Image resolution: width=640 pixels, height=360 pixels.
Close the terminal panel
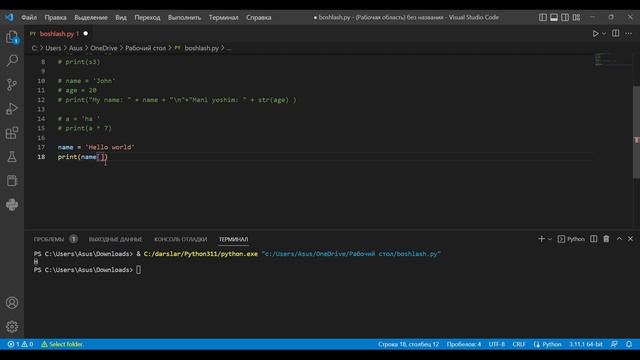[631, 239]
